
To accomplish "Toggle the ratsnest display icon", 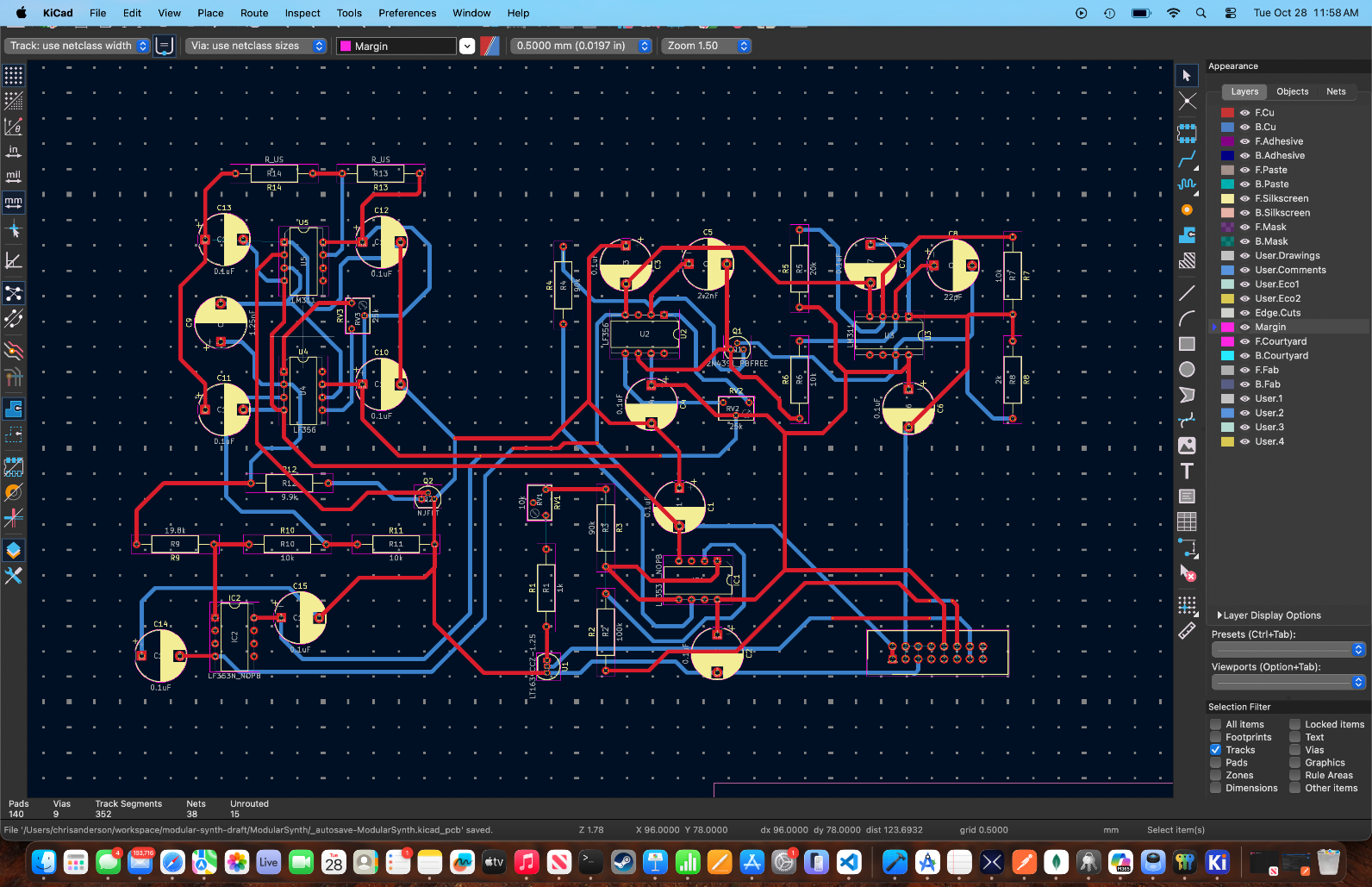I will [14, 294].
